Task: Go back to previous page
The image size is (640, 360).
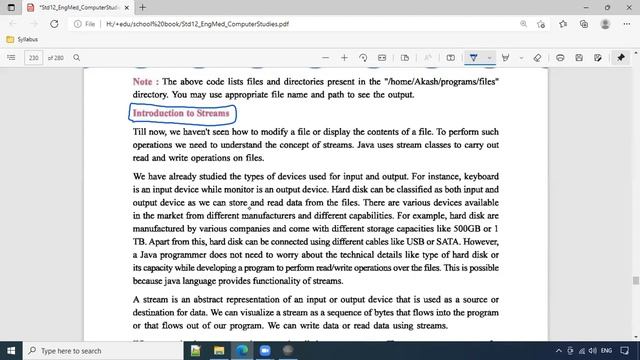Action: click(12, 24)
